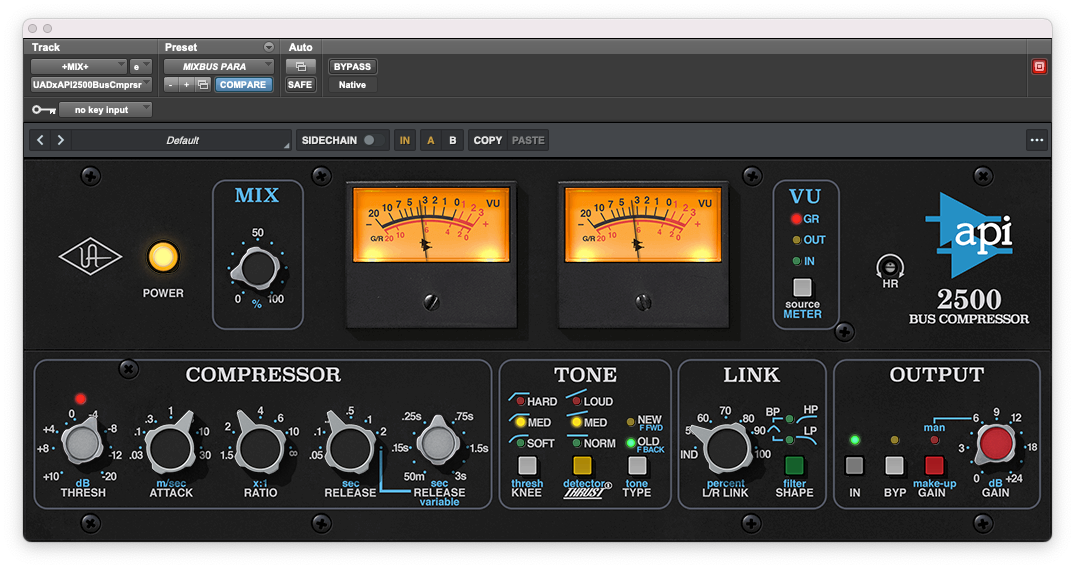
Task: Click the NORM thrust indicator
Action: pyautogui.click(x=577, y=444)
